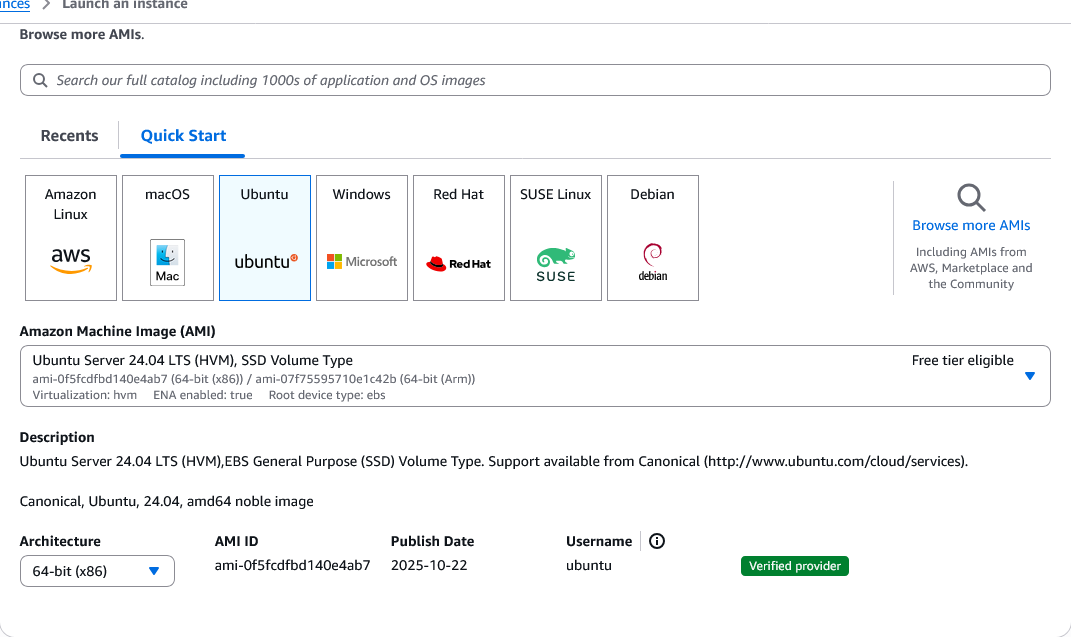Open the Instances breadcrumb link
Viewport: 1071px width, 637px height.
click(14, 5)
